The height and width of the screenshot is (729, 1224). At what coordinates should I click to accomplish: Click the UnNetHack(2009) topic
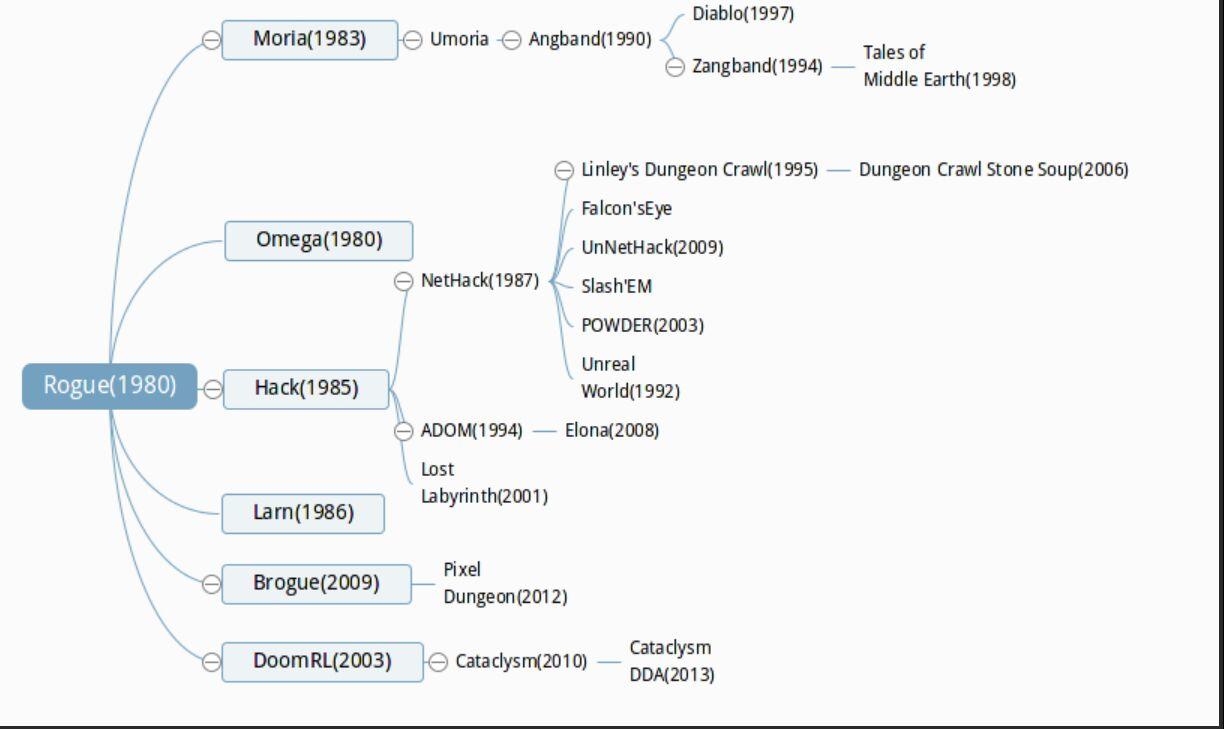coord(652,248)
